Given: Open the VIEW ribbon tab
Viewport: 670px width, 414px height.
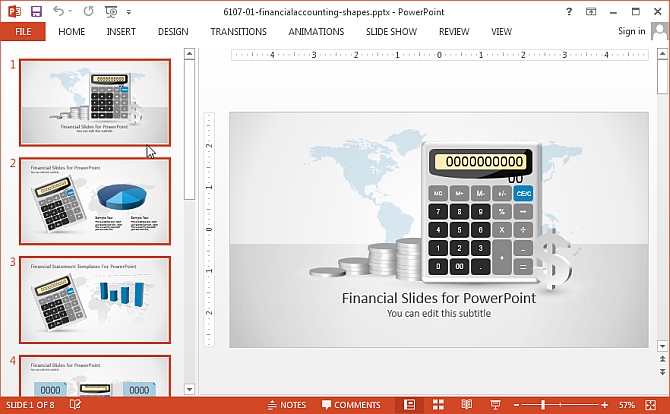Looking at the screenshot, I should click(501, 32).
